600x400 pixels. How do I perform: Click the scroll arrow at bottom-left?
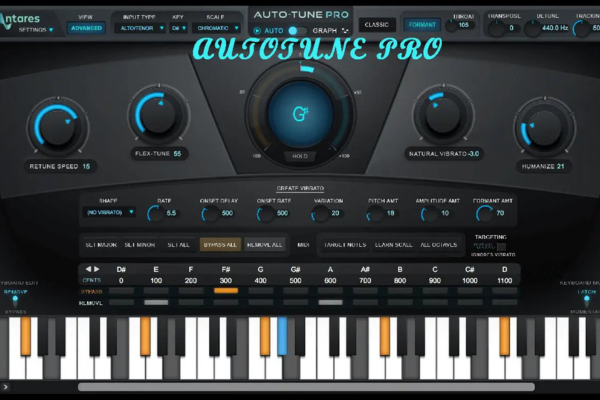5,387
